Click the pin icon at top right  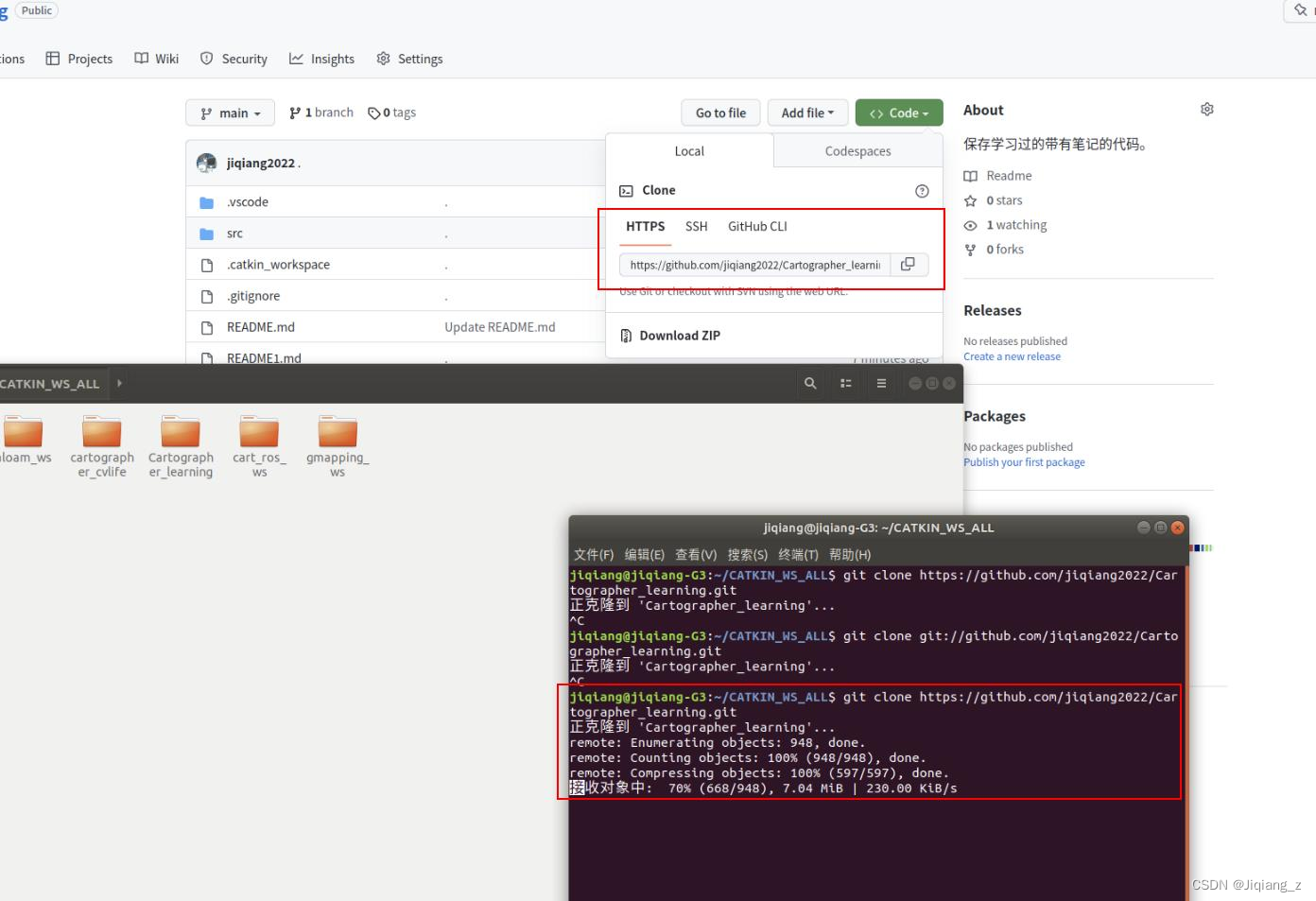tap(1301, 9)
